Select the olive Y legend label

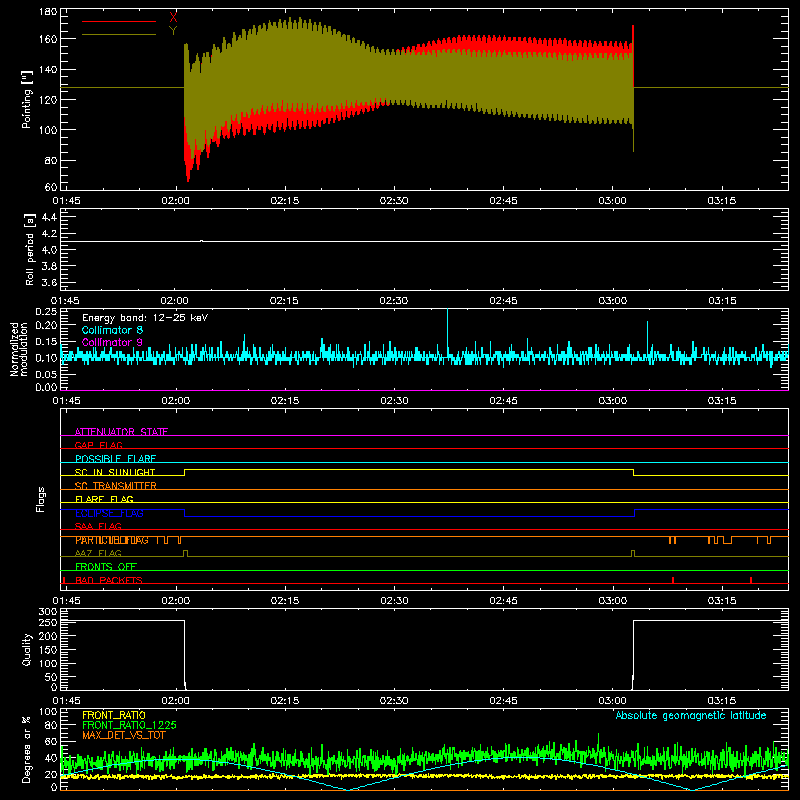pos(173,31)
